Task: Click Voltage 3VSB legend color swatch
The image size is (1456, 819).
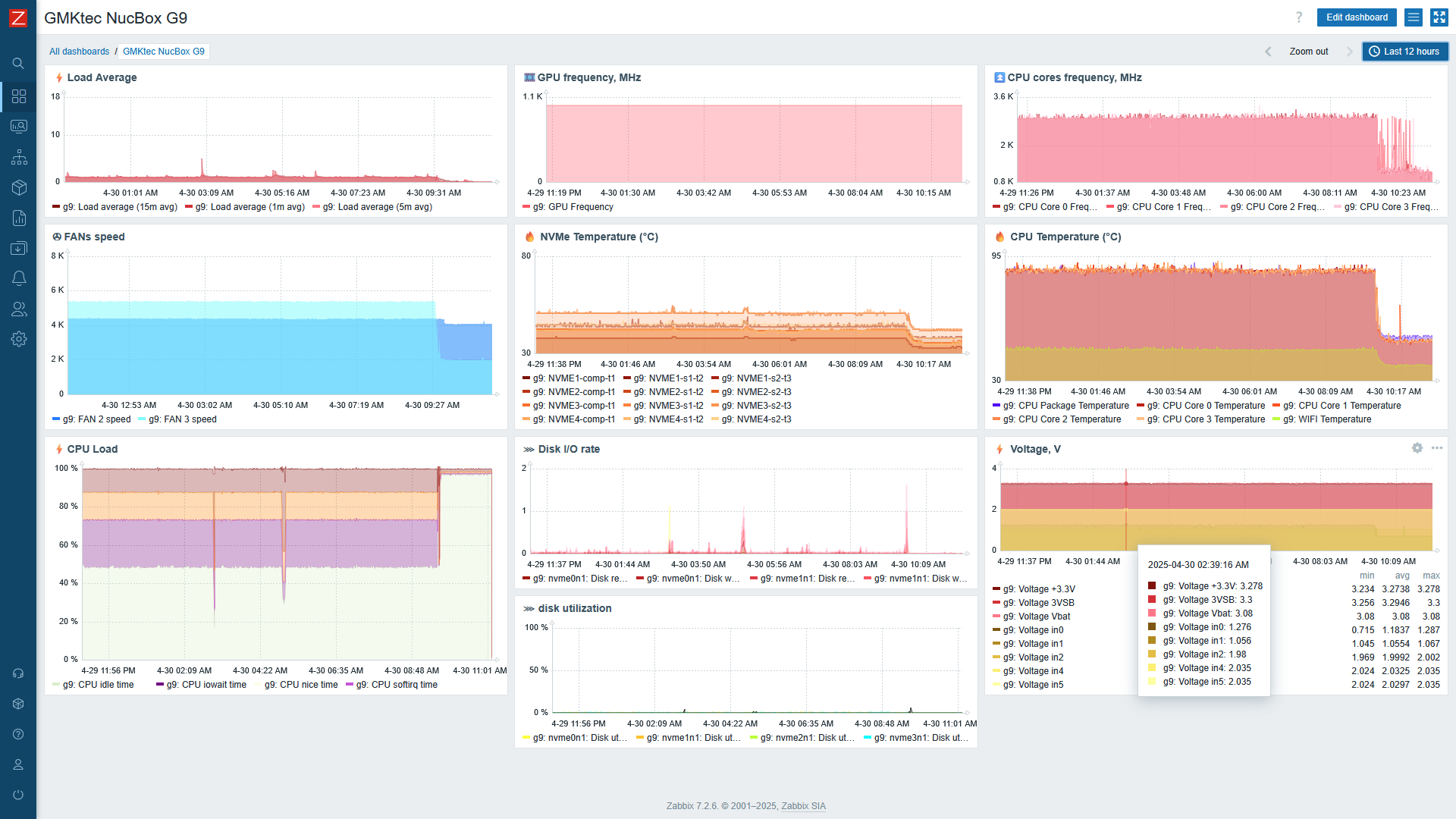Action: point(996,603)
